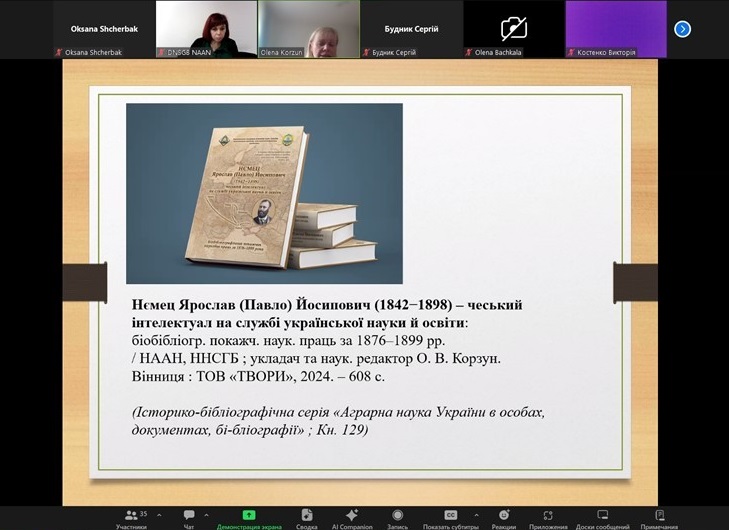Viewport: 729px width, 530px height.
Task: Open the Сводка summary tool
Action: pos(307,519)
